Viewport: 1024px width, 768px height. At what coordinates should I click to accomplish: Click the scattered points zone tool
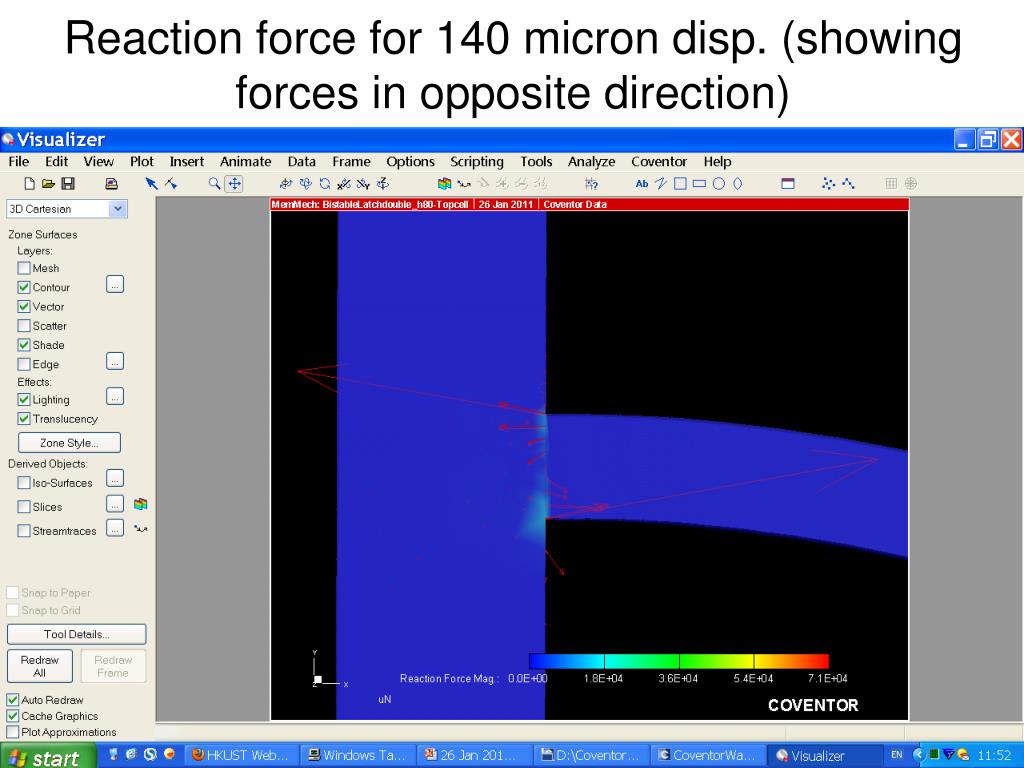(x=828, y=184)
